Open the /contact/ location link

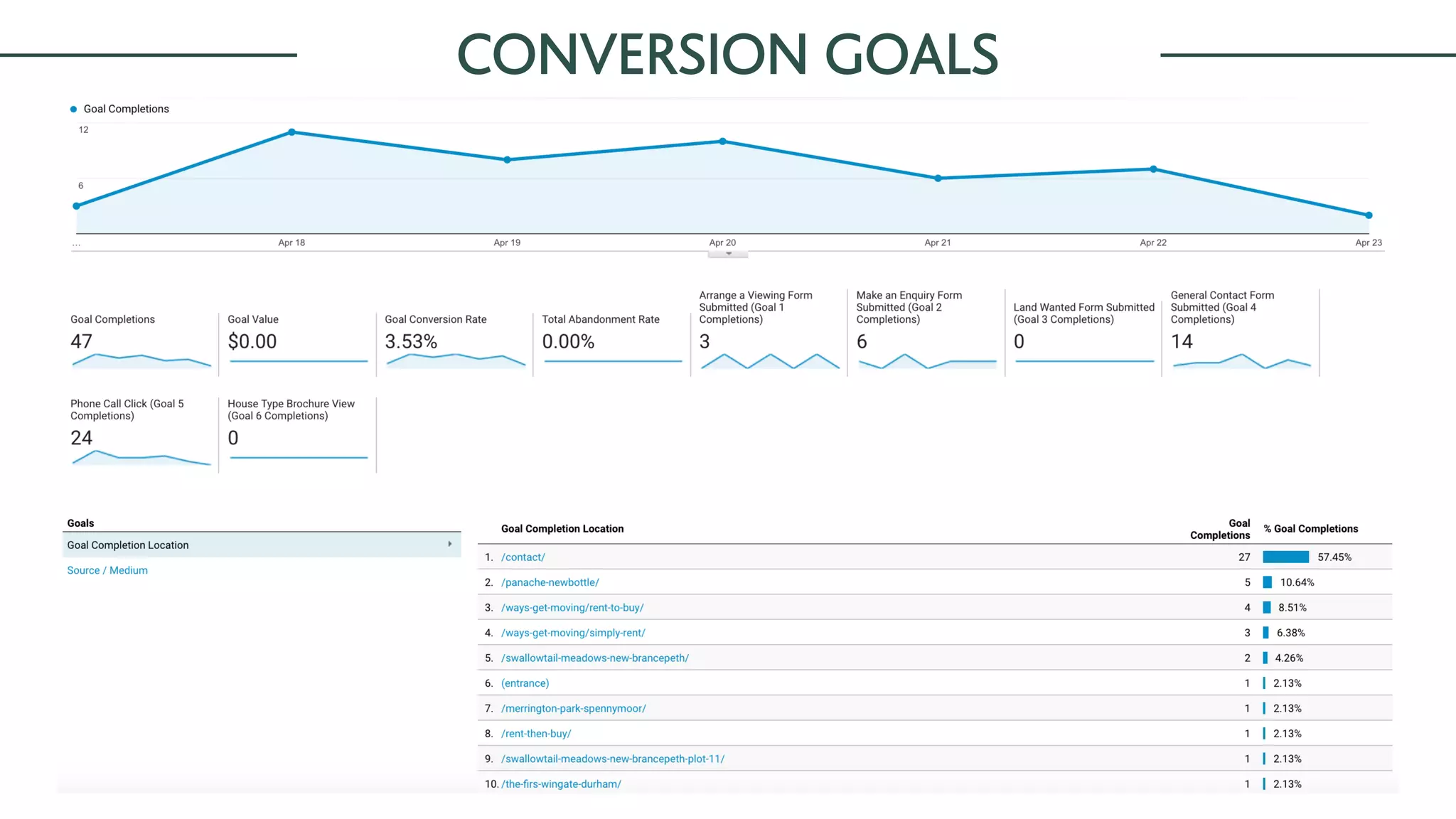[x=523, y=557]
